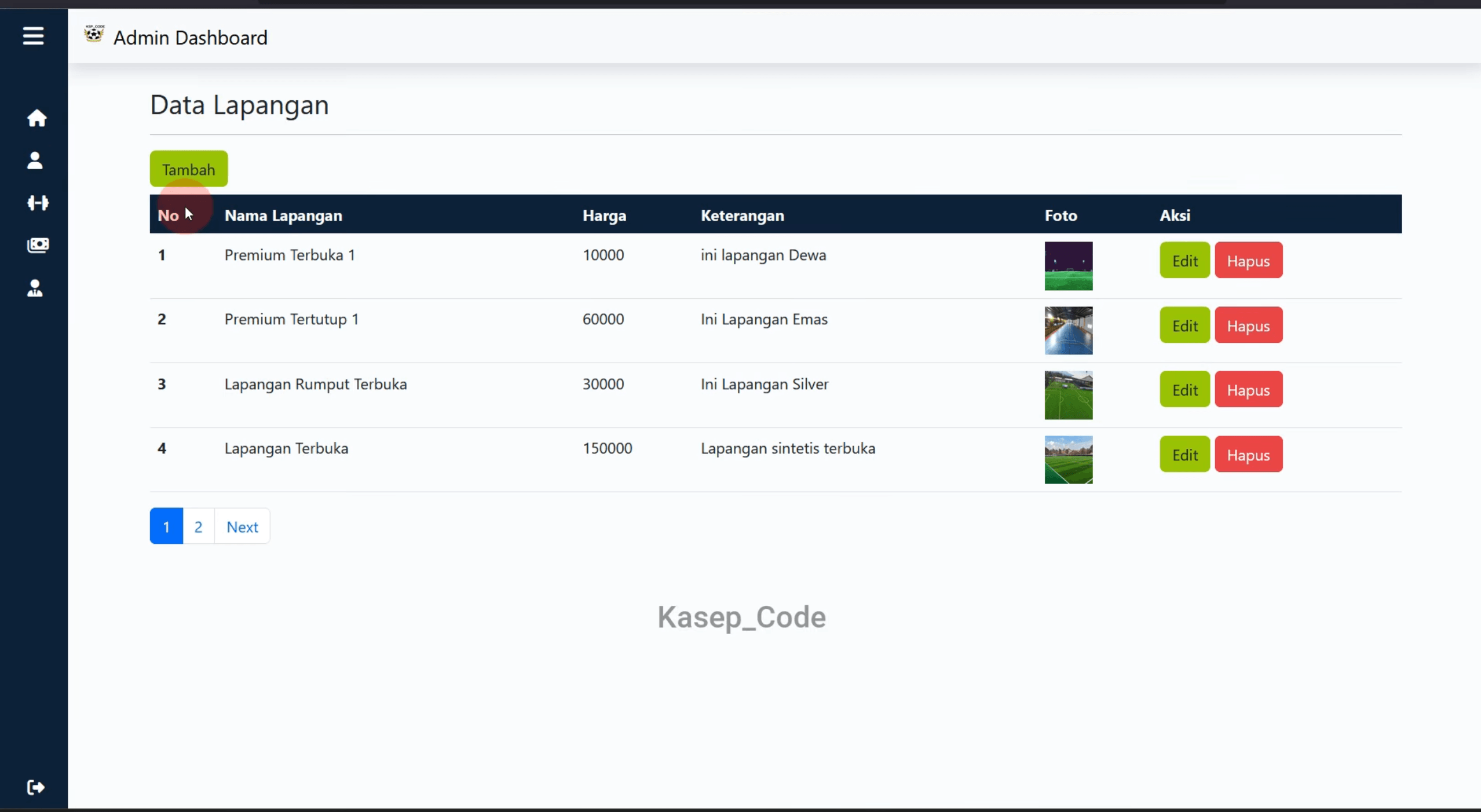Open the Lapangan Rumput Terbuka photo thumbnail
The height and width of the screenshot is (812, 1481).
[1069, 395]
